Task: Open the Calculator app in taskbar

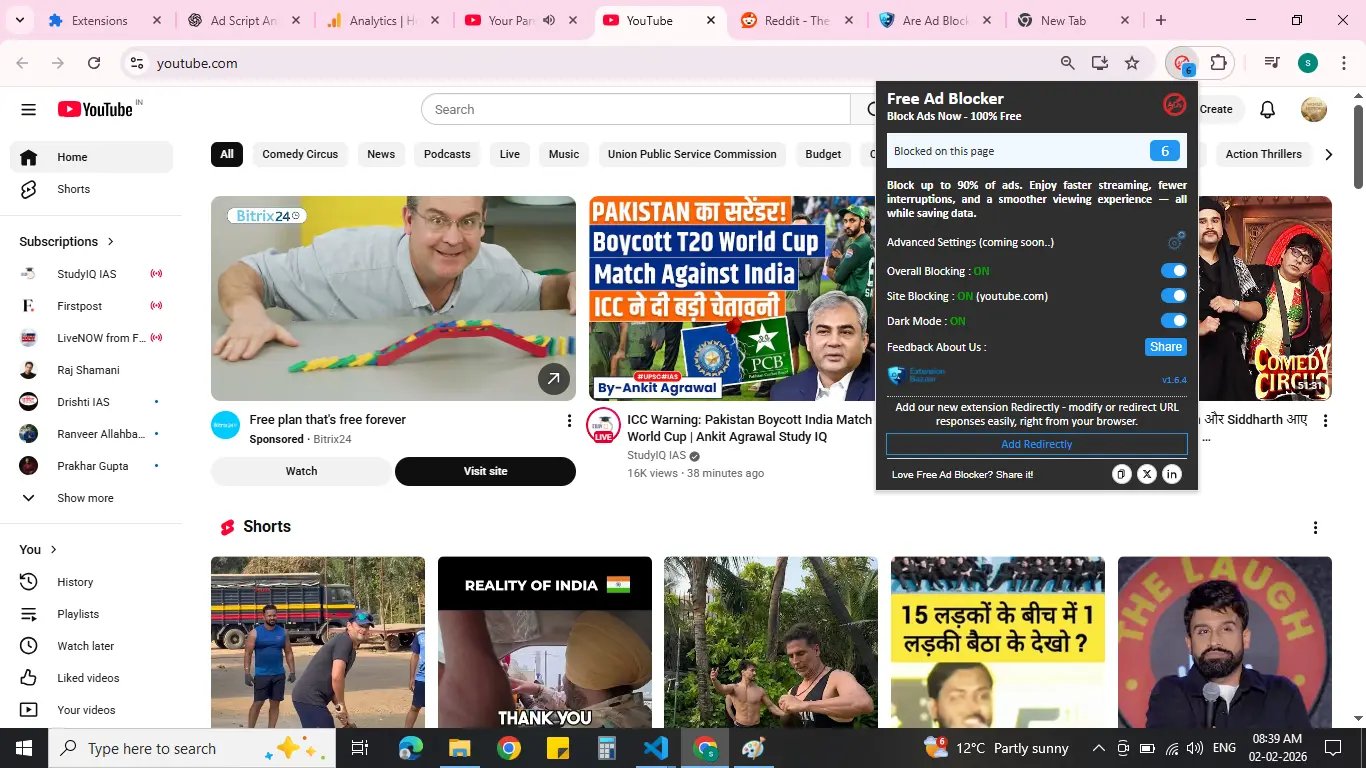Action: pos(607,748)
